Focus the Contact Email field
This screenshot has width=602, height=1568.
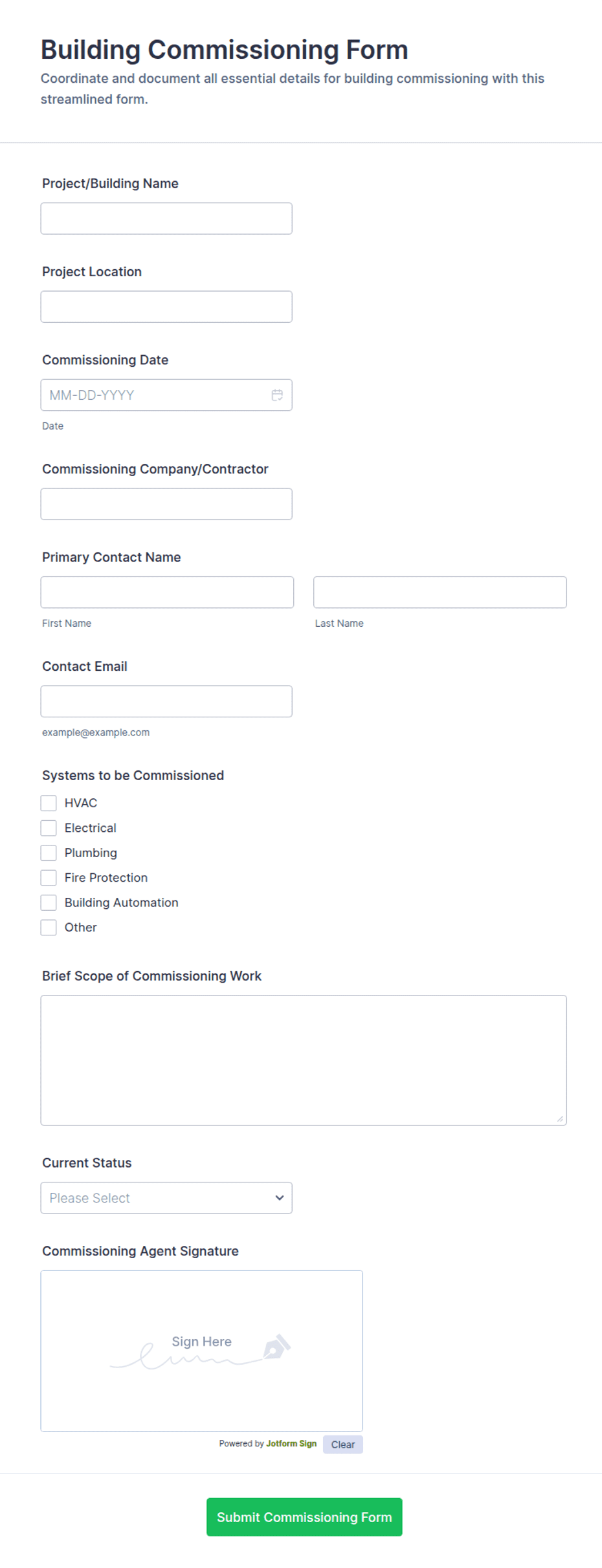point(166,701)
